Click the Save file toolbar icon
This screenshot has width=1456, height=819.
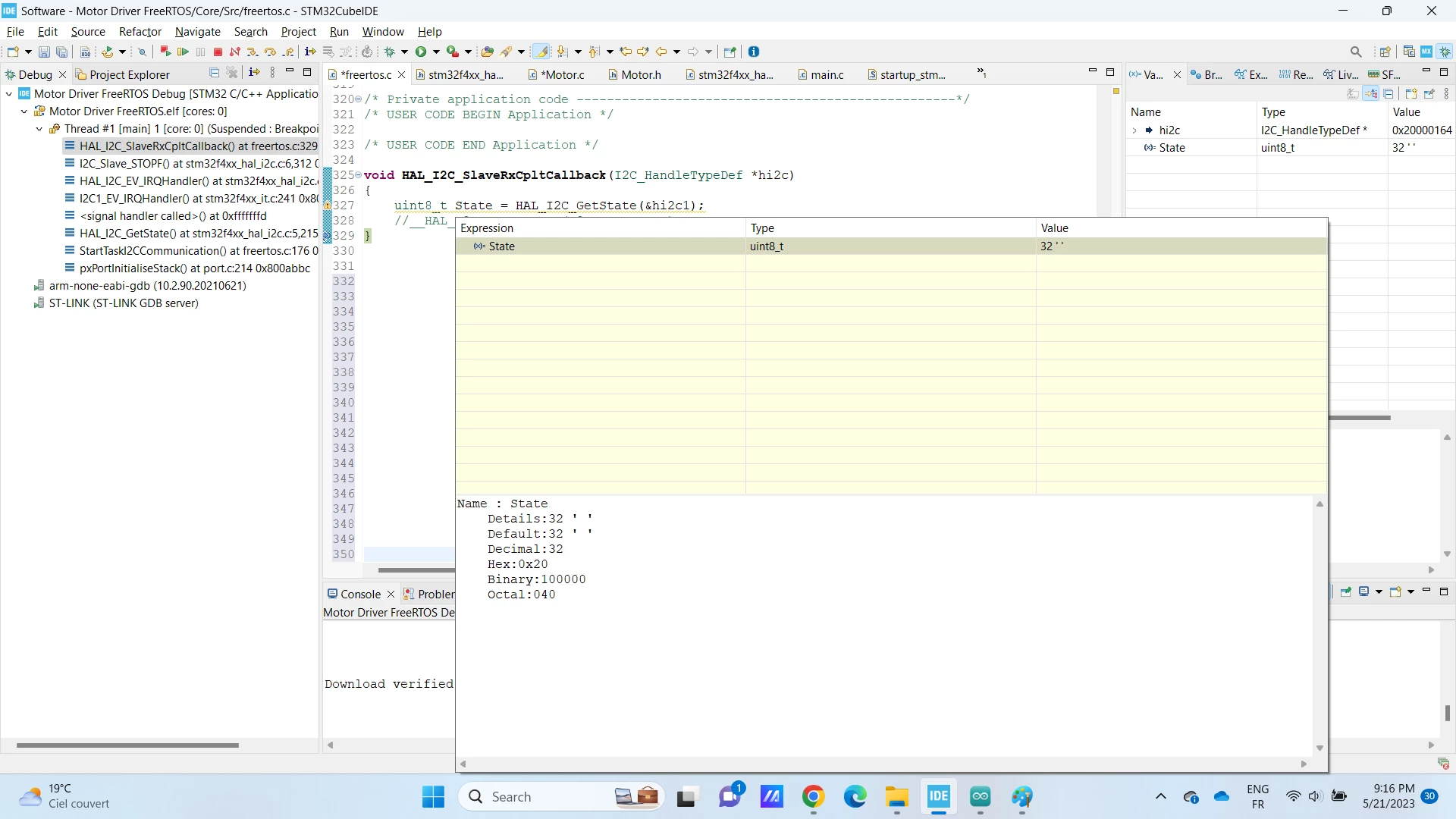44,52
